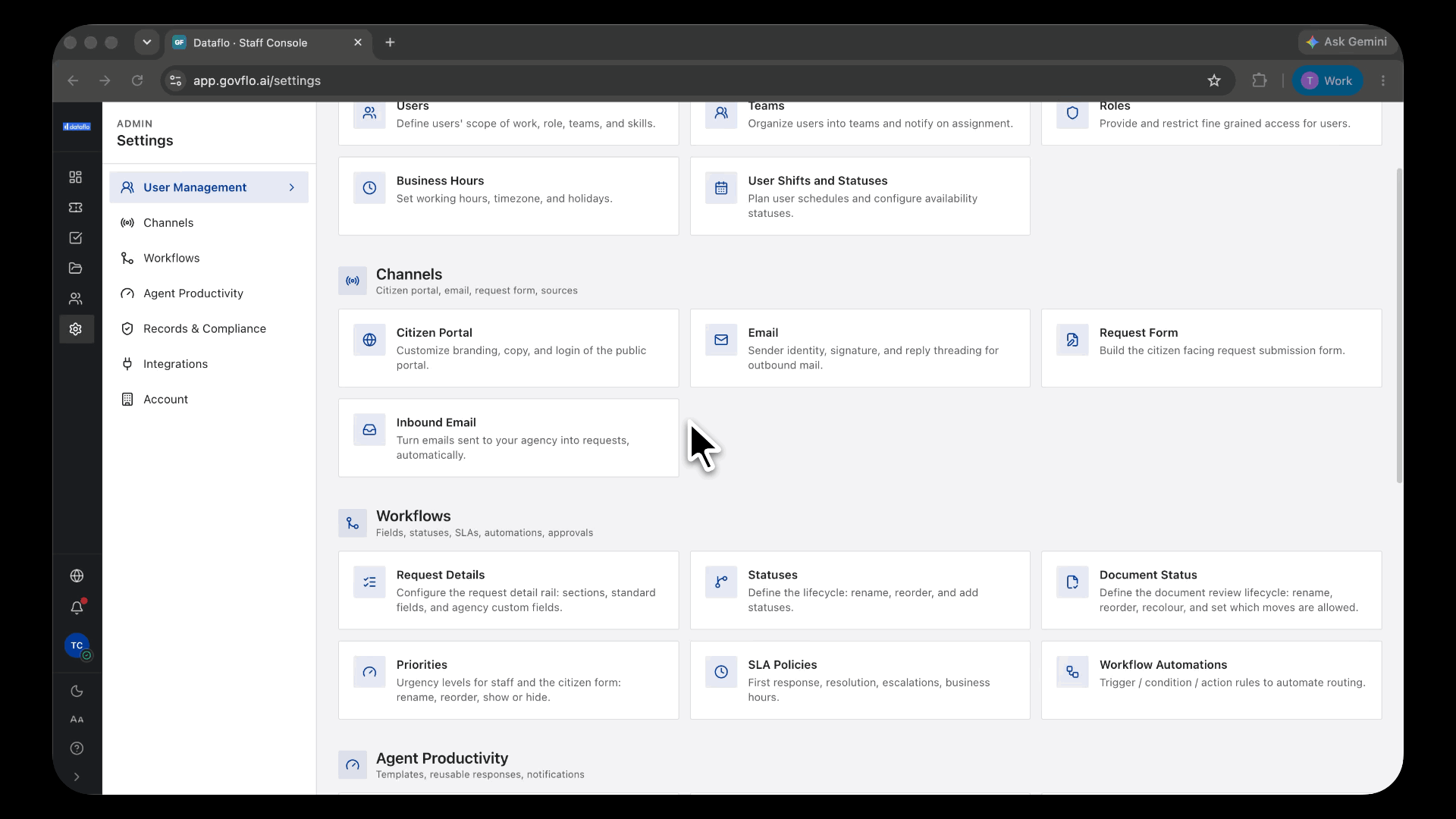Click the Channels section header icon
The height and width of the screenshot is (819, 1456).
click(x=353, y=281)
